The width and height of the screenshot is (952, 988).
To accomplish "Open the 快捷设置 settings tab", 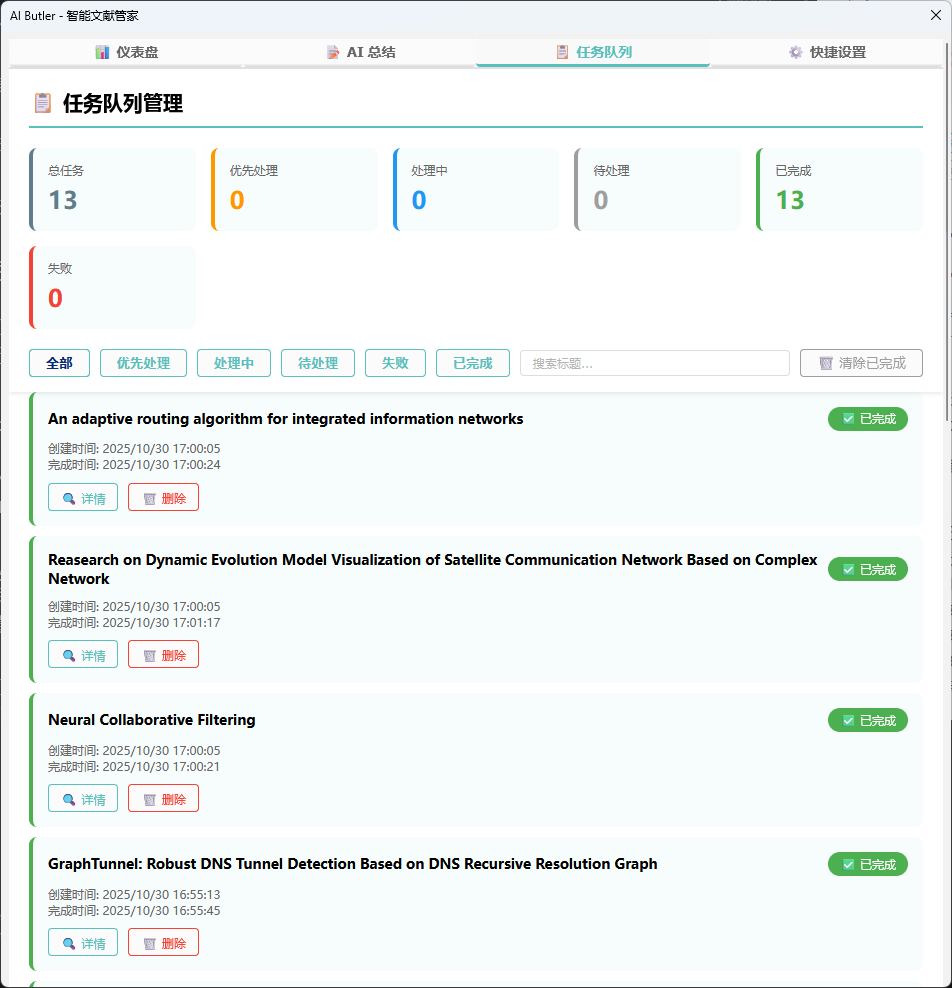I will 826,52.
